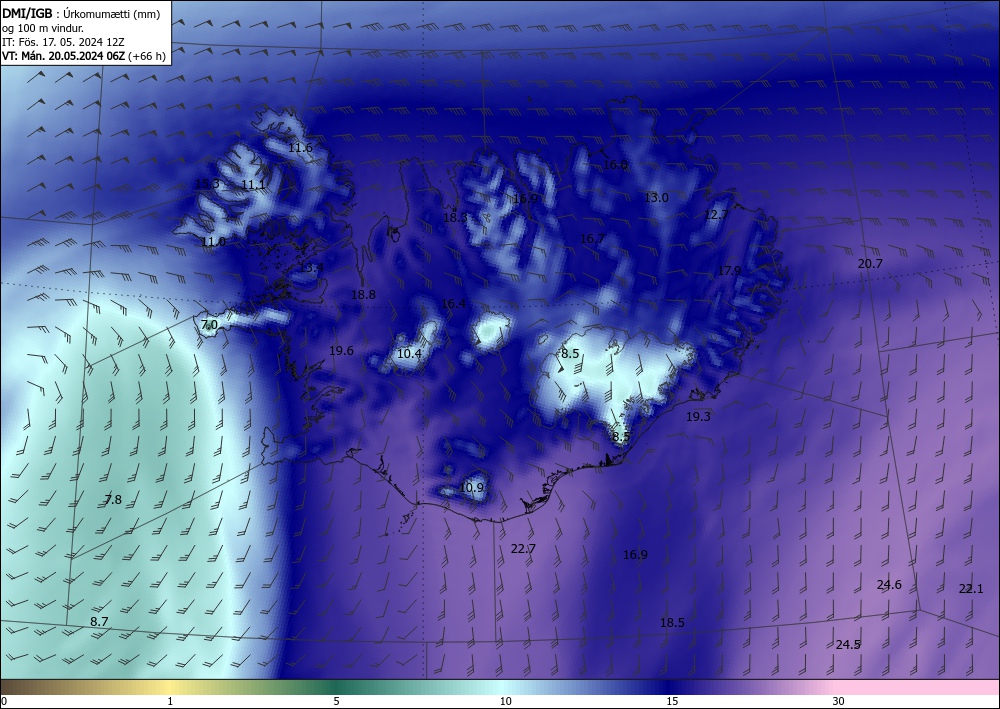This screenshot has height=709, width=1000.
Task: Click the valid time 'VT: Mán. 20.05.2024 06Z'
Action: (x=64, y=56)
